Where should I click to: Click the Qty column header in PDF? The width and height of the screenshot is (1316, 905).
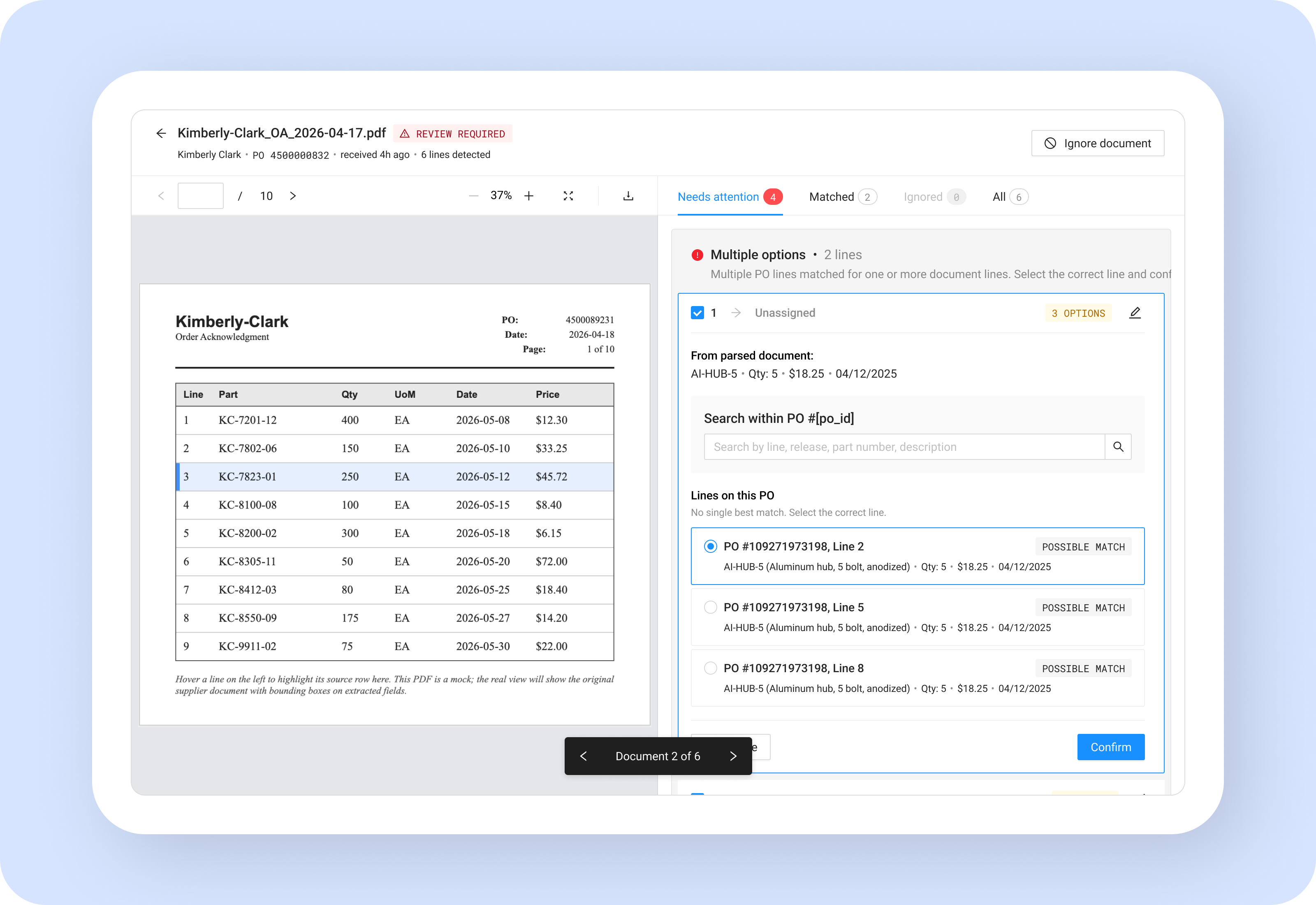coord(349,394)
